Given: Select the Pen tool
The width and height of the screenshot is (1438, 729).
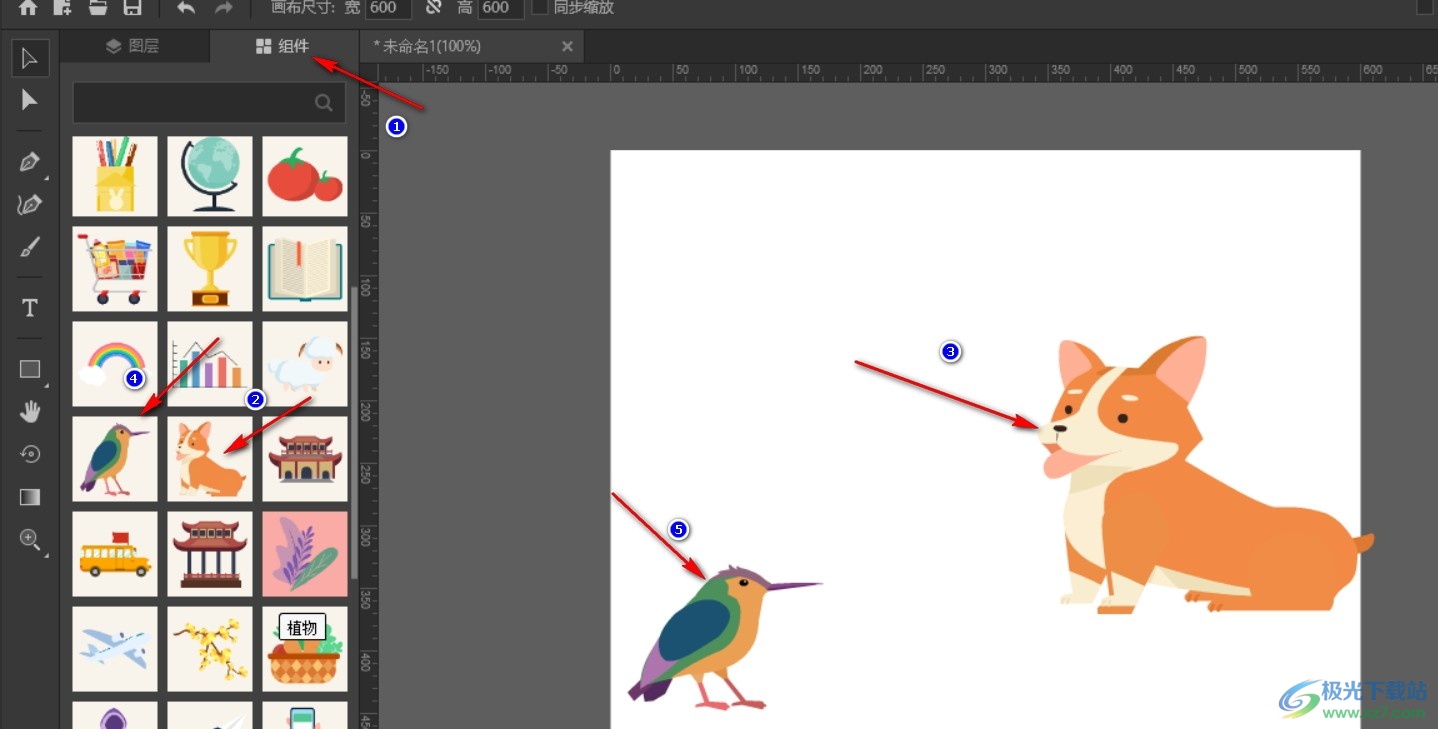Looking at the screenshot, I should (30, 162).
